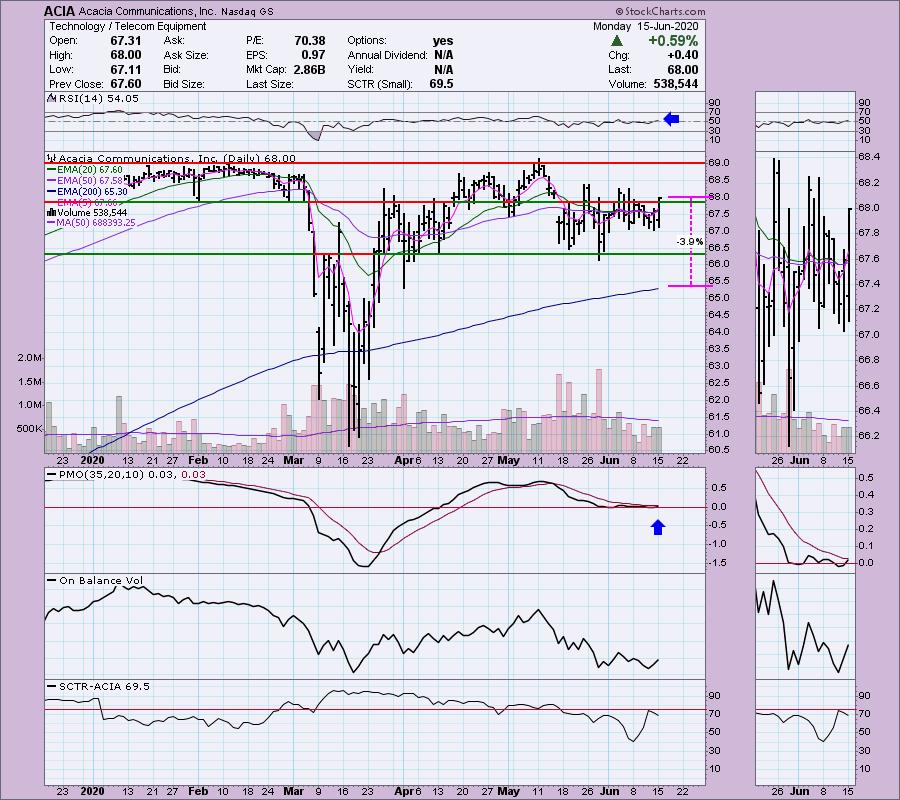Select the Prev Close value 67.60

point(126,84)
